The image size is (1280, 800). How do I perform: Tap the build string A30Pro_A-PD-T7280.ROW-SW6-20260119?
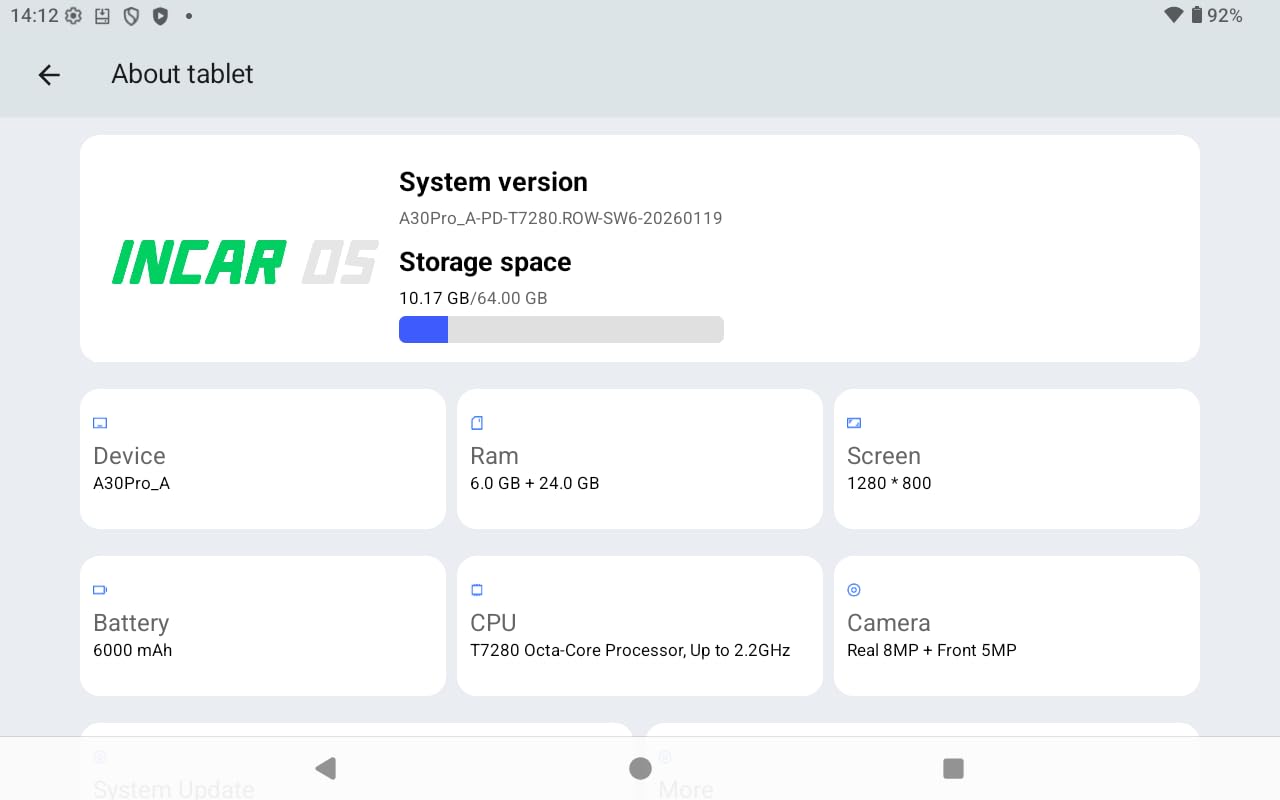coord(560,218)
